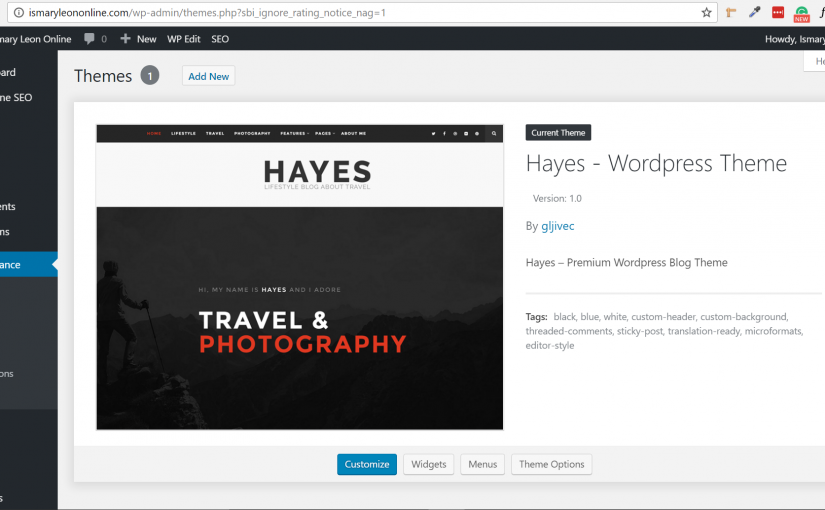Click the Widgets button

coord(428,464)
